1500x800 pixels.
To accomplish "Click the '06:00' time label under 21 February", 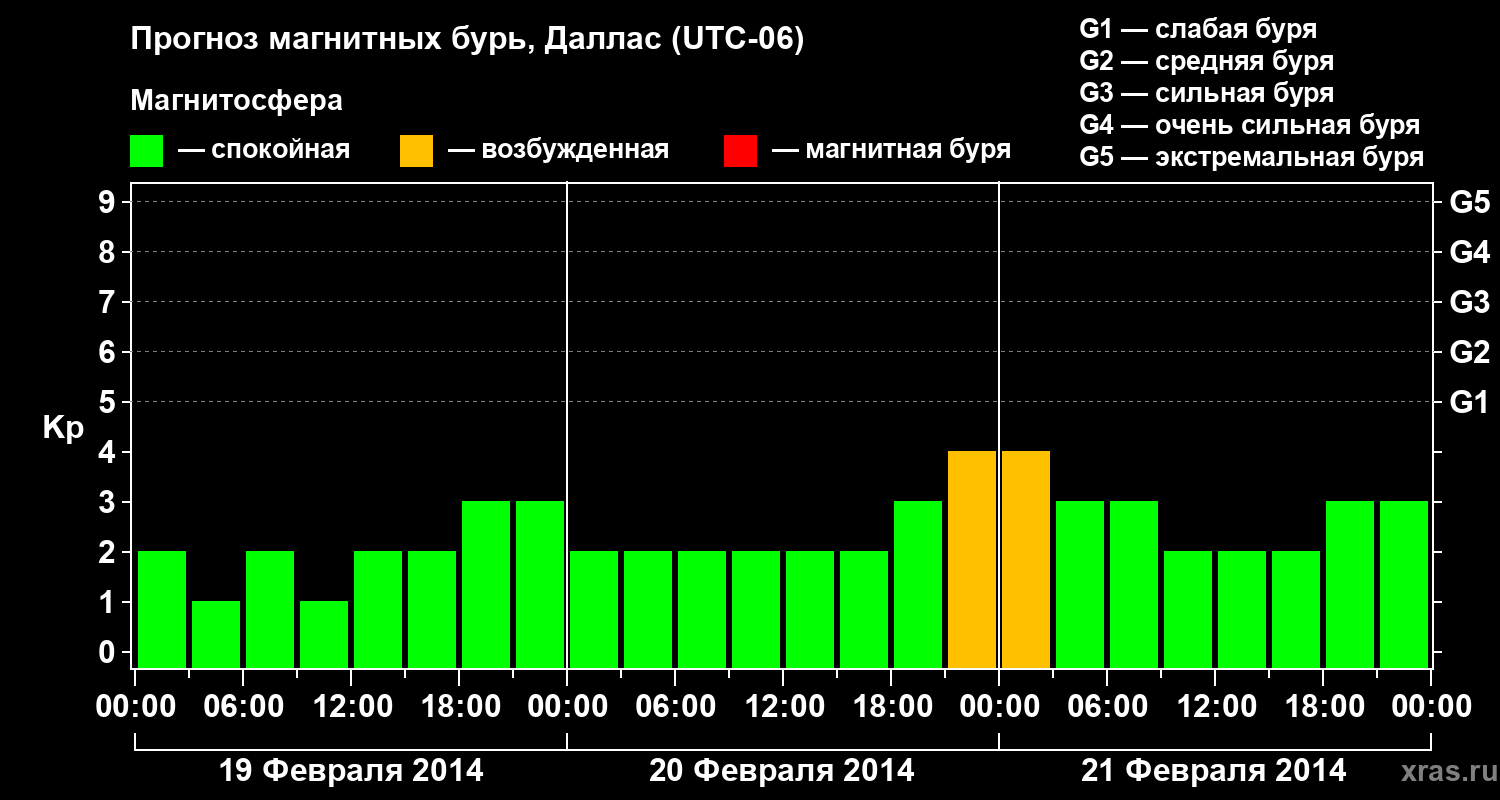I will pos(1107,707).
